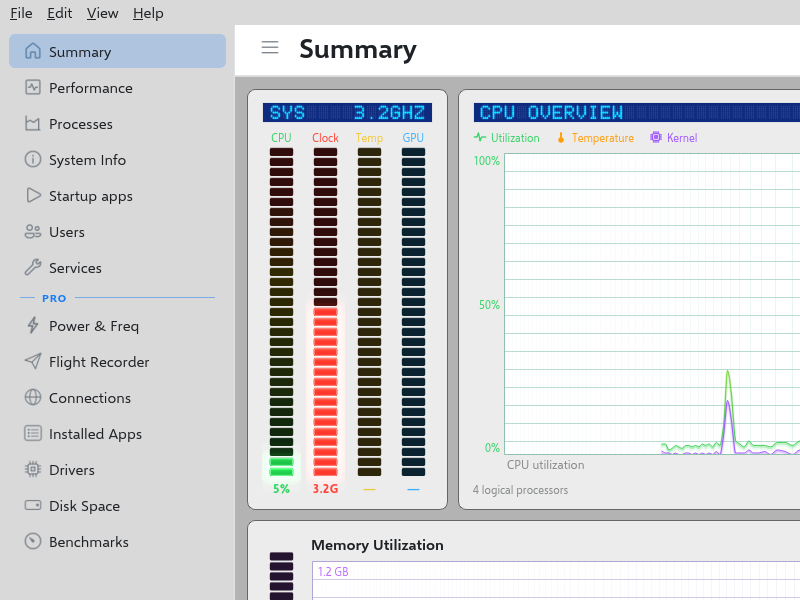Click the green CPU meter label

click(281, 138)
